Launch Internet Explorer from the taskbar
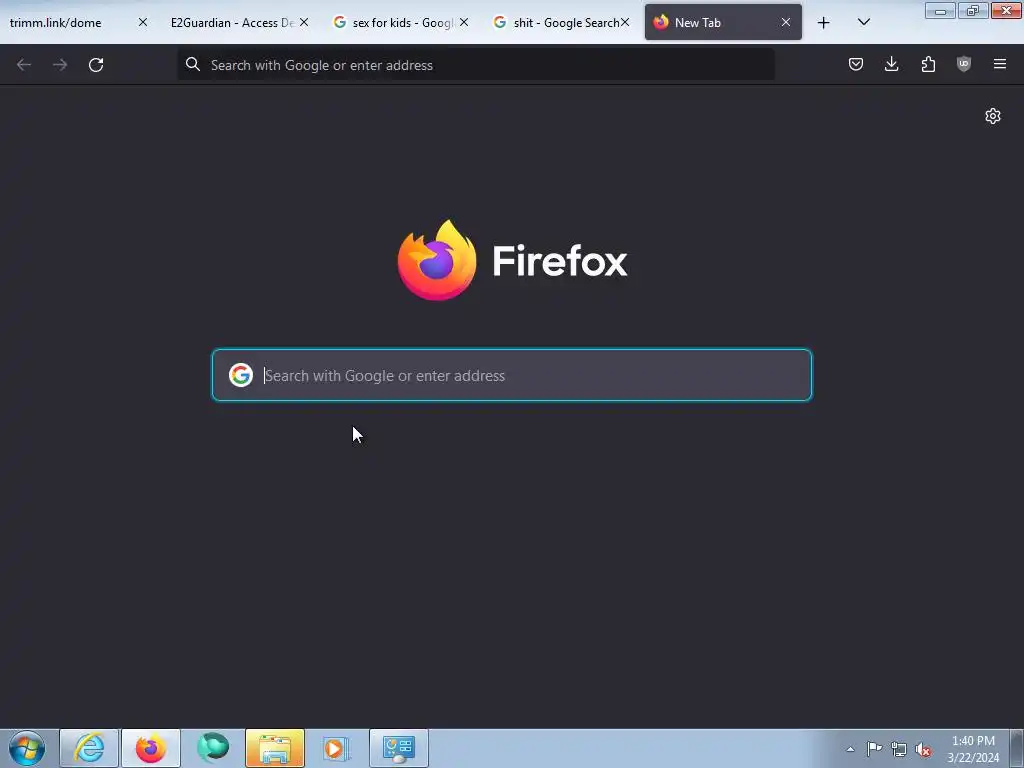Screen dimensions: 1024x768 (x=89, y=748)
